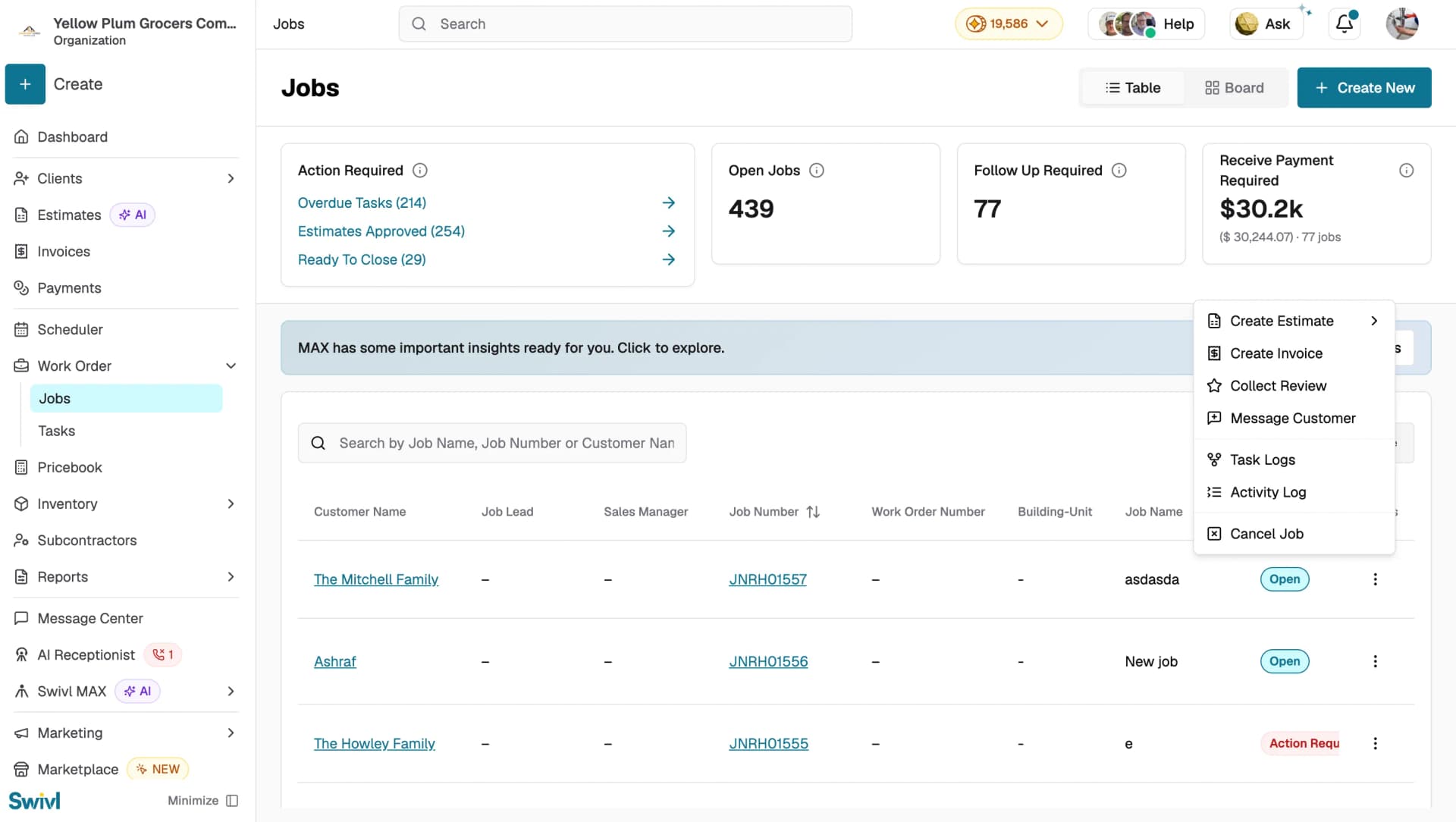Click the info icon beside Open Jobs
This screenshot has height=822, width=1456.
point(817,171)
